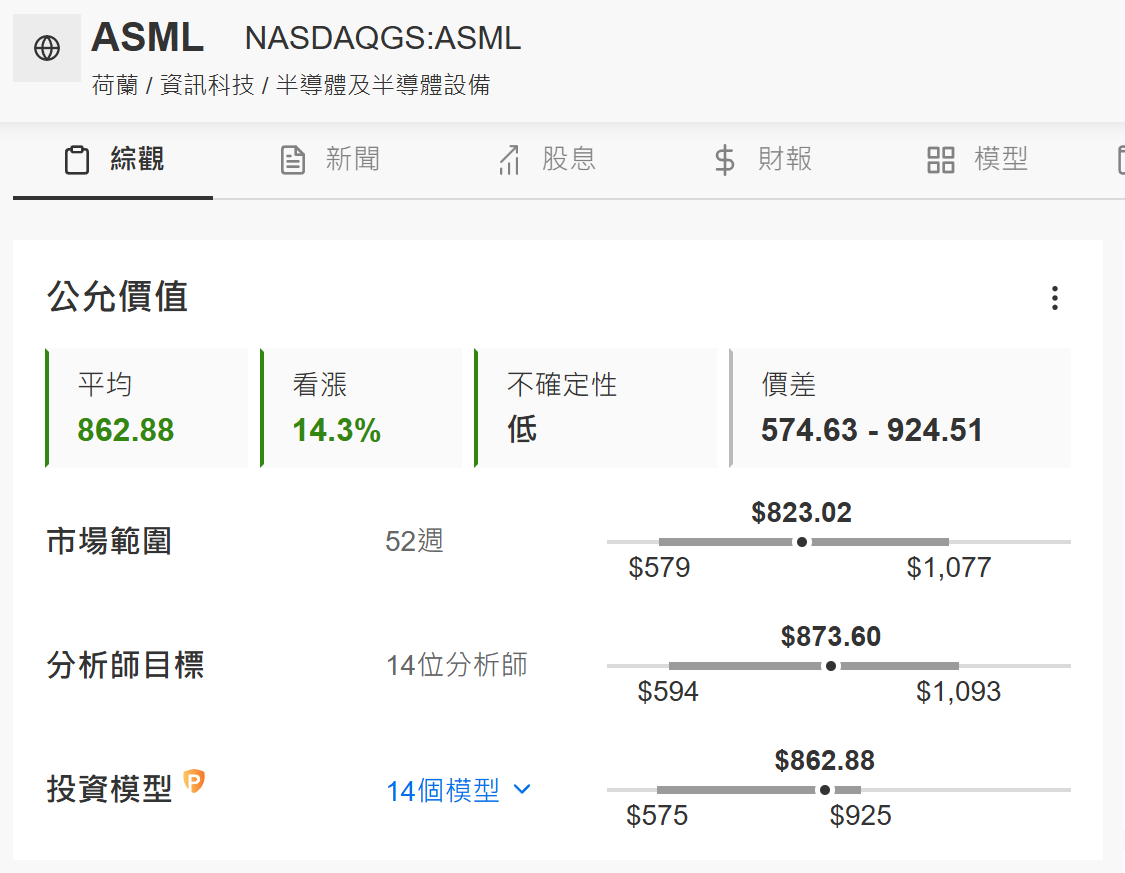Click the document icon of 新聞 tab

tap(292, 160)
